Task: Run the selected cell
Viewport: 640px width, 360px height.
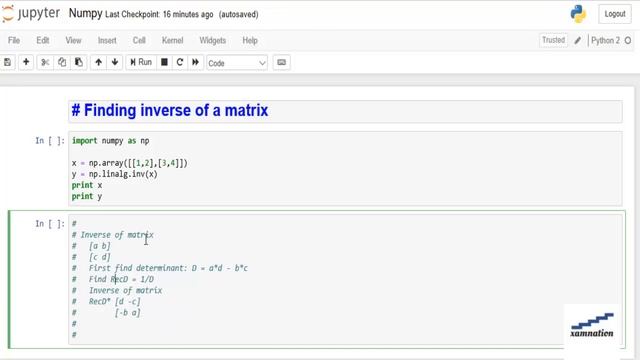Action: click(x=141, y=62)
